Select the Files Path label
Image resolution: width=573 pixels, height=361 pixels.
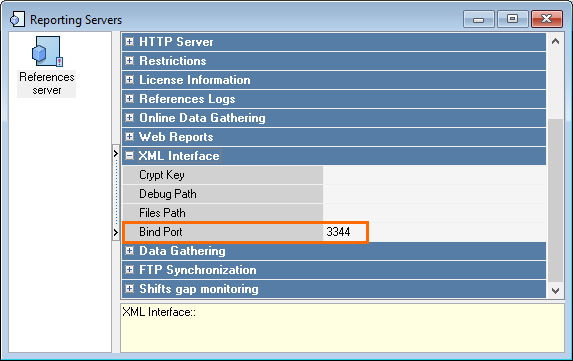click(162, 213)
